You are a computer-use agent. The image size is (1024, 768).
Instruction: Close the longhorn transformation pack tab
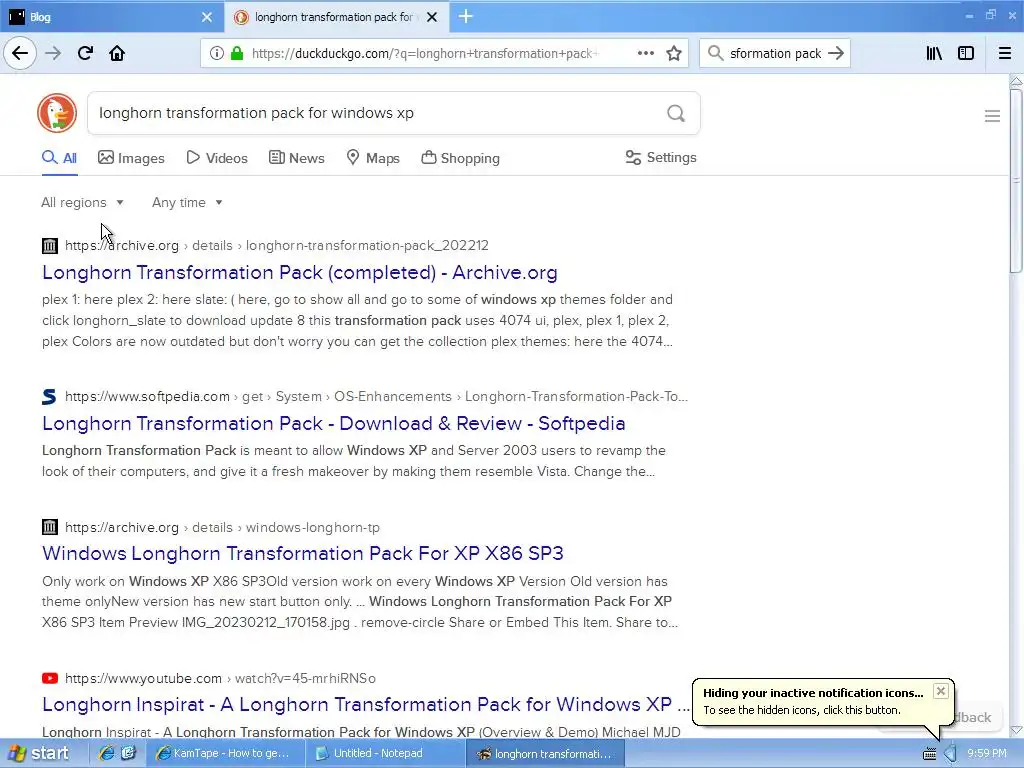(432, 17)
